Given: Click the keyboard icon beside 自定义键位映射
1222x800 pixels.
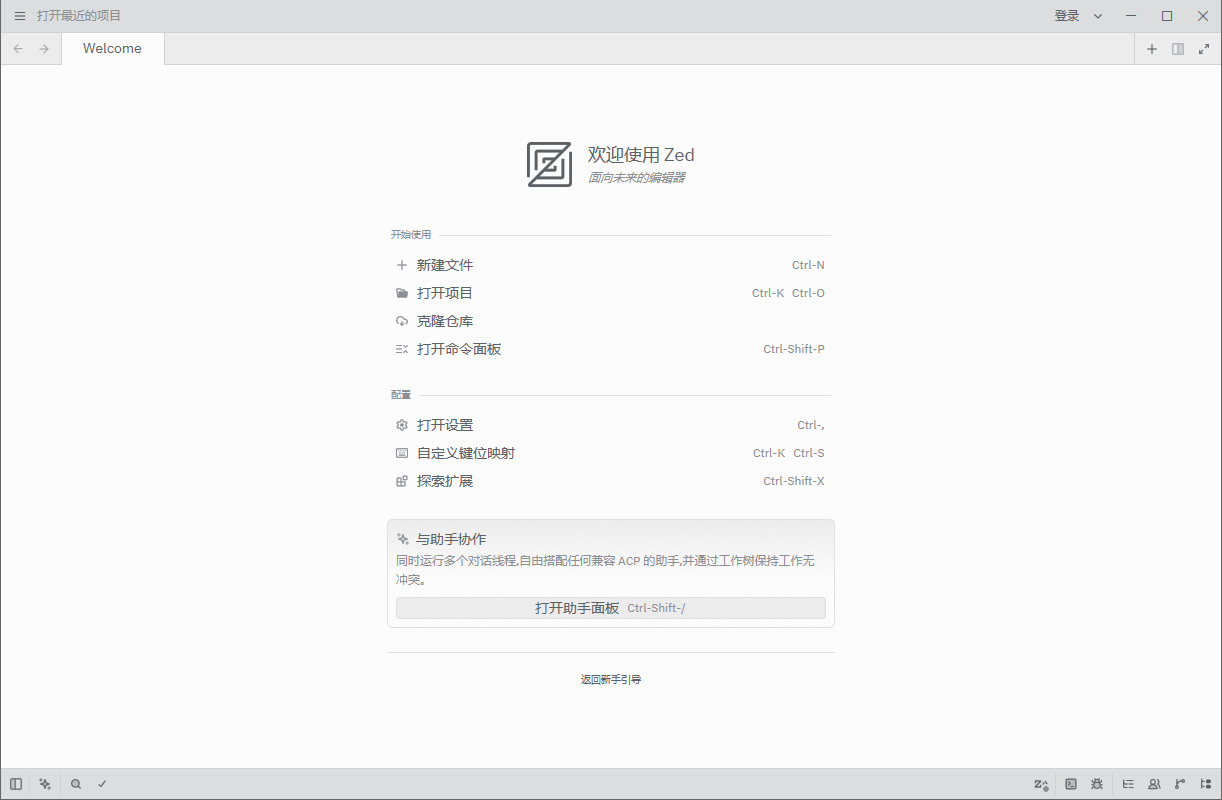Looking at the screenshot, I should click(x=402, y=453).
